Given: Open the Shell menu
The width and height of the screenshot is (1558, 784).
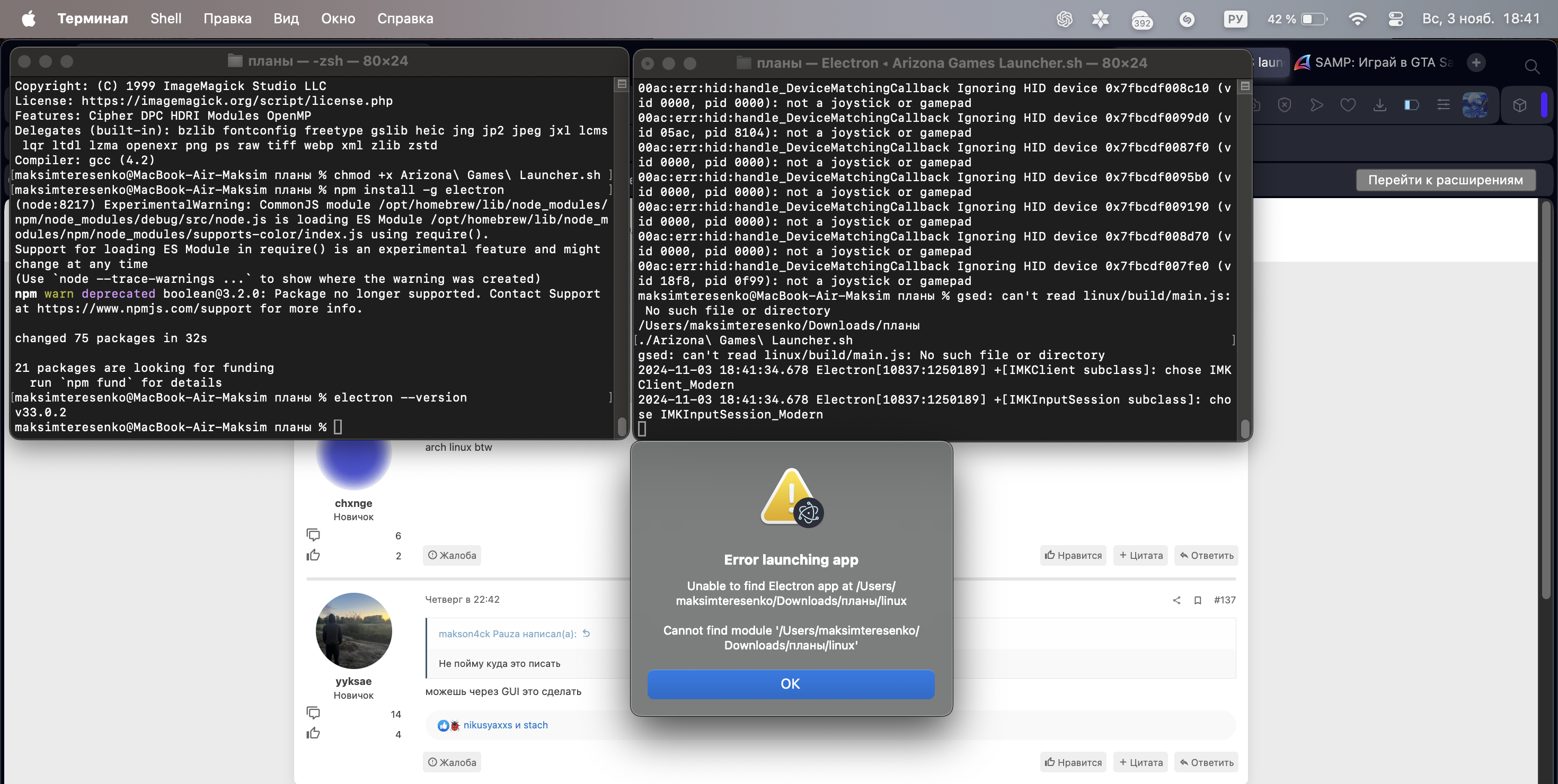Looking at the screenshot, I should pos(166,19).
